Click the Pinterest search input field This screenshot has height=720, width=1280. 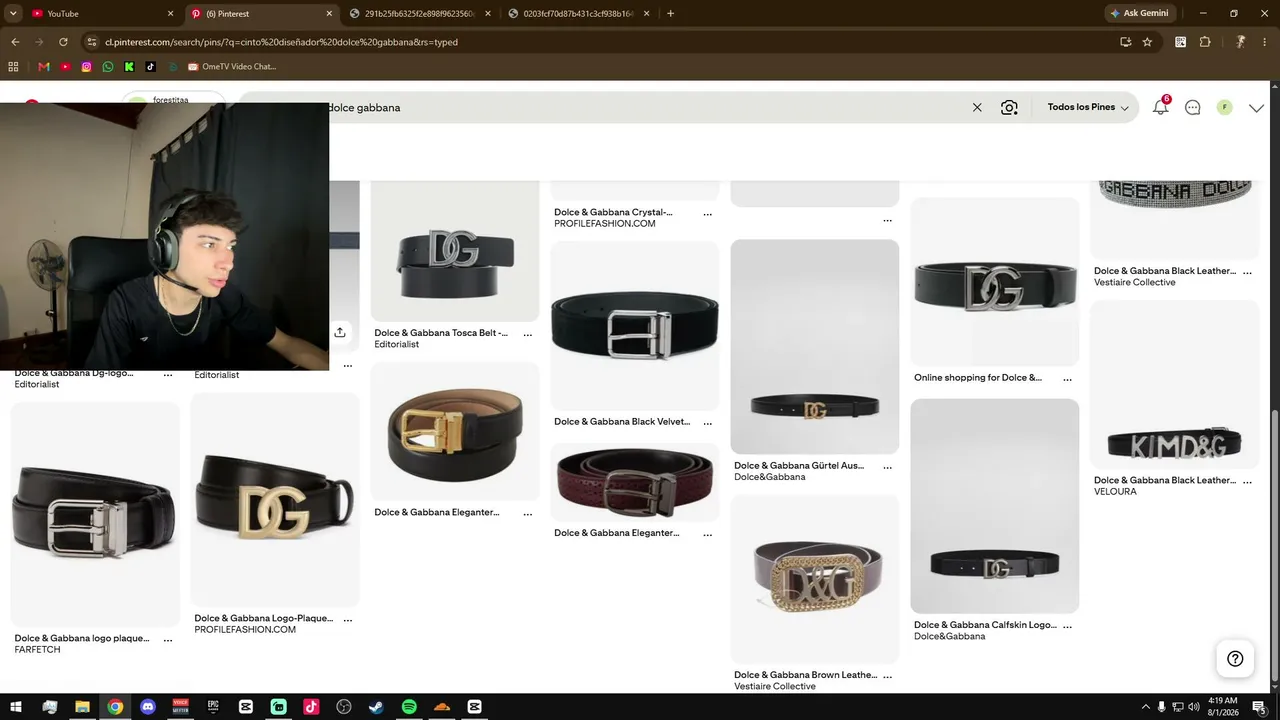pos(640,107)
